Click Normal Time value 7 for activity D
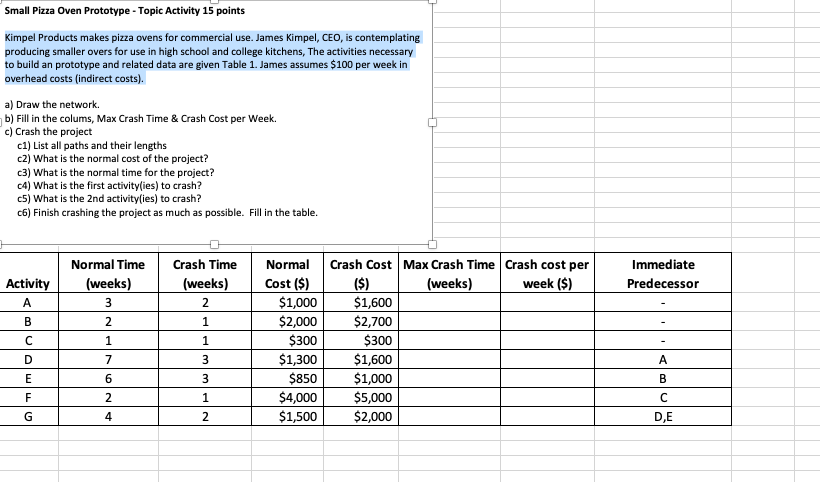Screen dimensions: 820x482 [x=108, y=360]
